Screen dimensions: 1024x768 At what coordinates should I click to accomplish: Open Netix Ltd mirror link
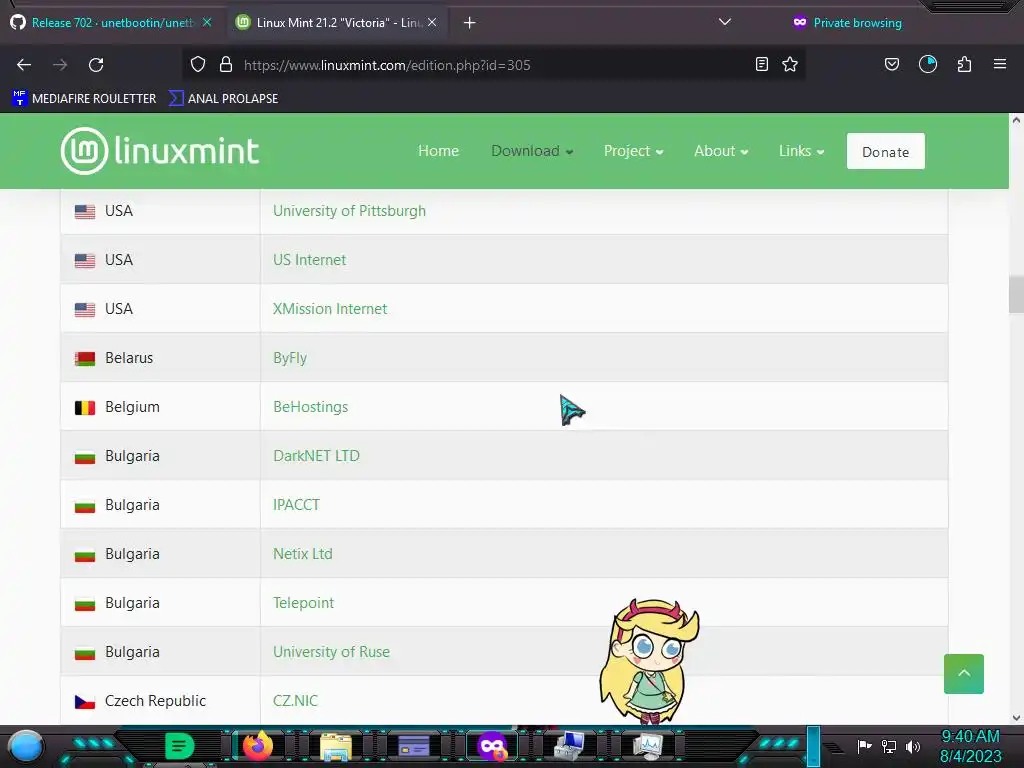point(302,554)
